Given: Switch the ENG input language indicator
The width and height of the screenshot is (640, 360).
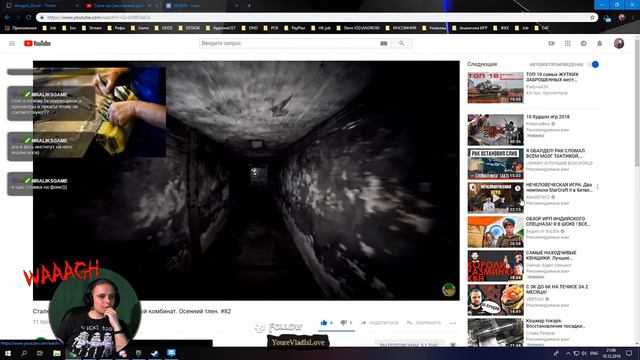Looking at the screenshot, I should point(594,353).
